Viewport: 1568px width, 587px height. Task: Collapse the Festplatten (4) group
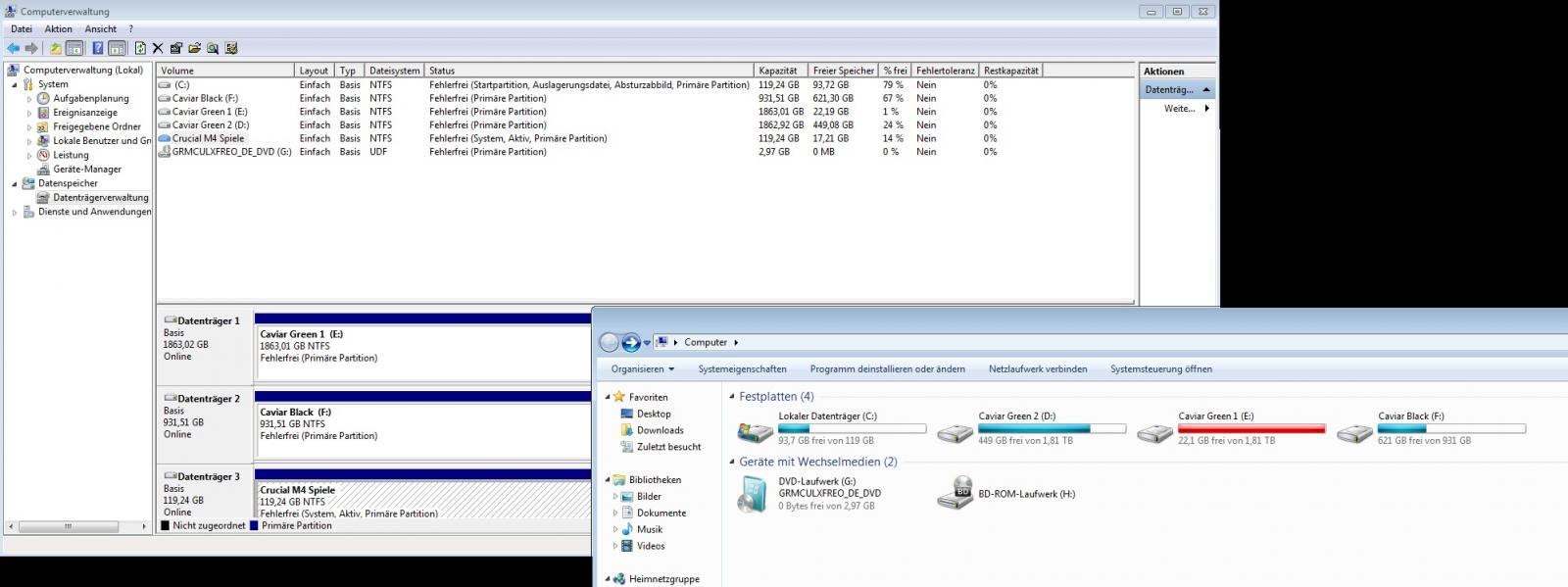click(731, 397)
